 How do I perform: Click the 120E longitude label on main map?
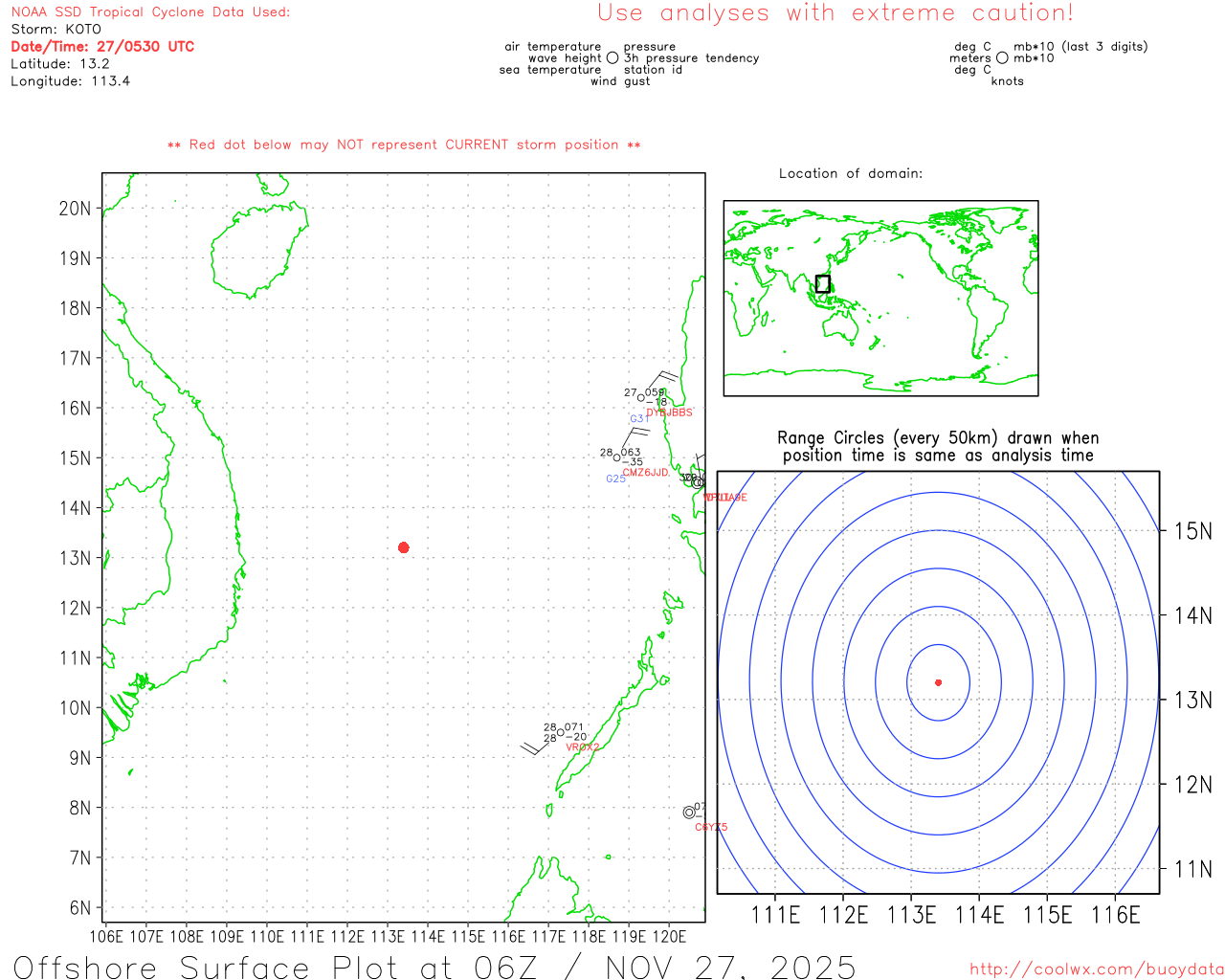(669, 936)
